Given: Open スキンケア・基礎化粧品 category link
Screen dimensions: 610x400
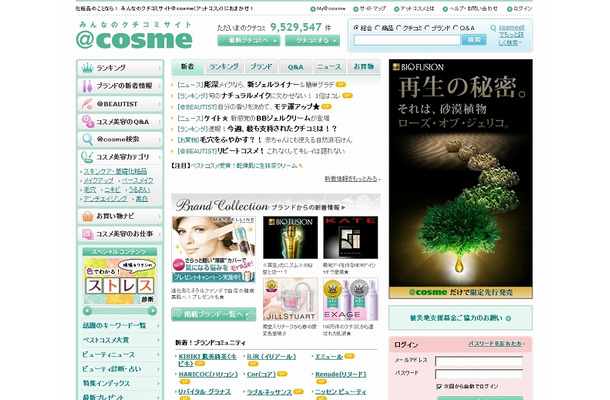Looking at the screenshot, I should (x=115, y=171).
